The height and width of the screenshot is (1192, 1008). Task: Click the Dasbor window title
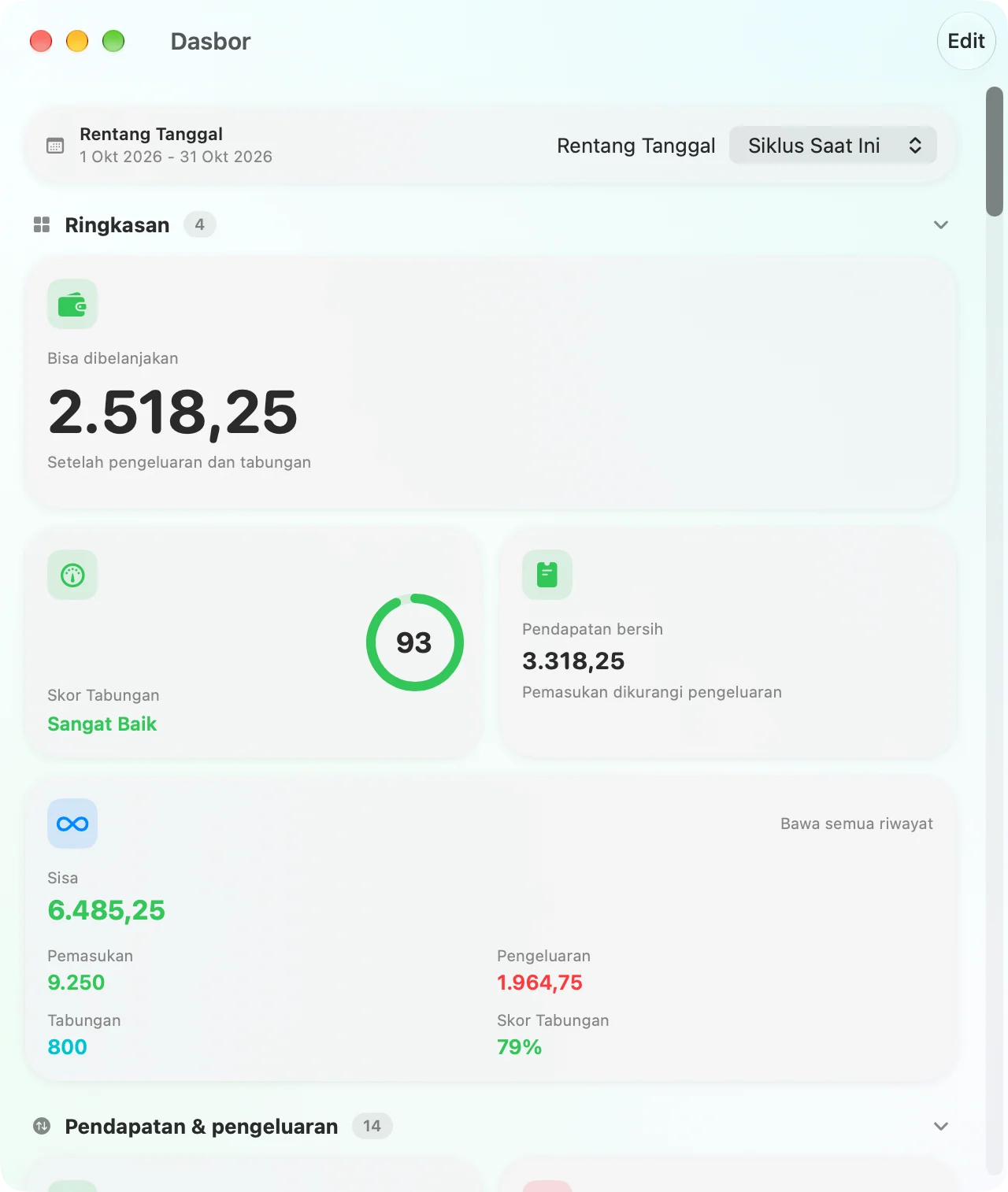210,42
